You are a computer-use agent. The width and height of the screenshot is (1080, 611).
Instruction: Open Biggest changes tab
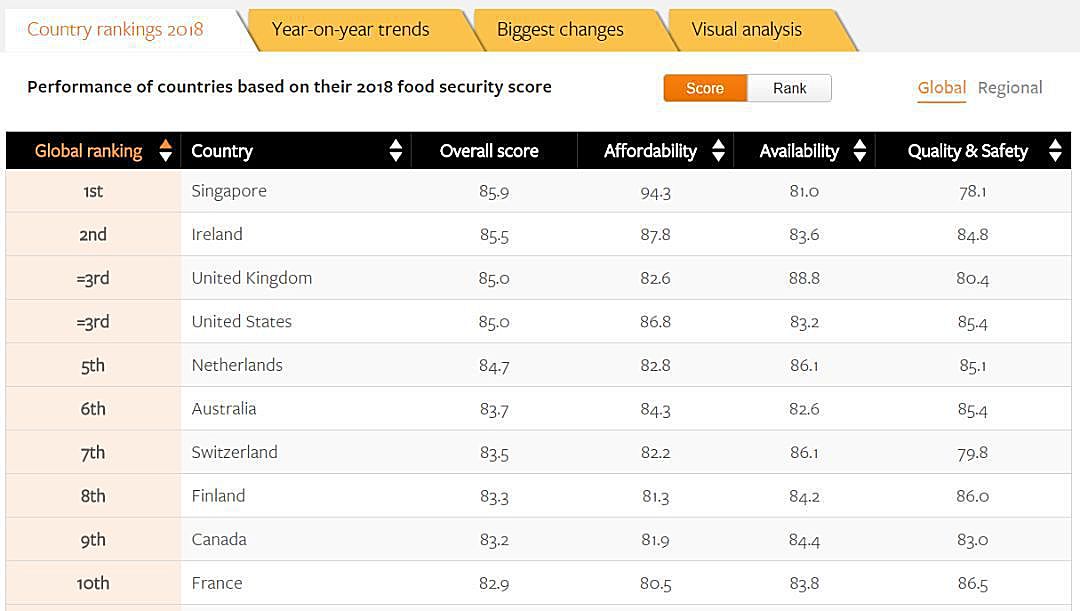click(x=560, y=30)
